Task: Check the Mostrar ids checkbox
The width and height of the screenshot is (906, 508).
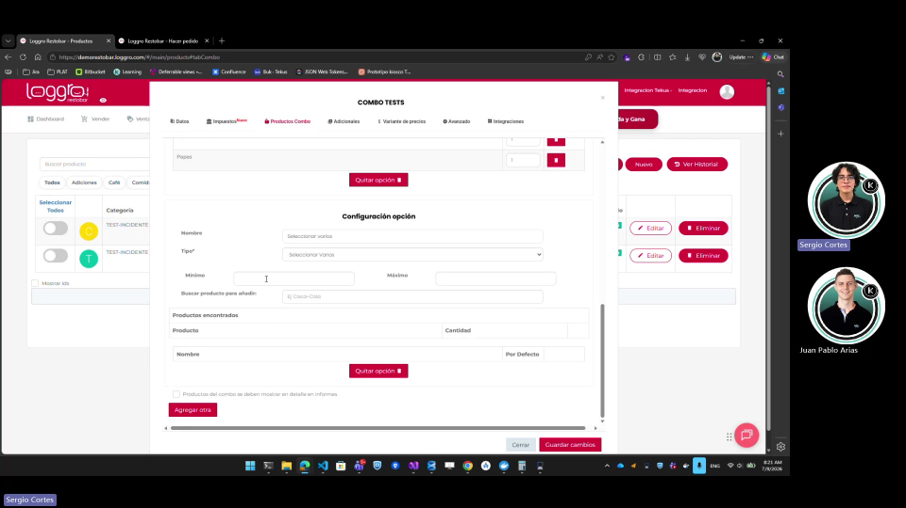Action: pyautogui.click(x=35, y=283)
